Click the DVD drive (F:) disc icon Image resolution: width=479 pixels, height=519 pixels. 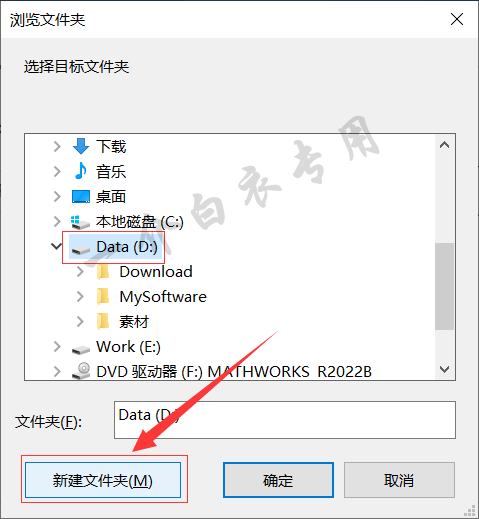tap(81, 371)
